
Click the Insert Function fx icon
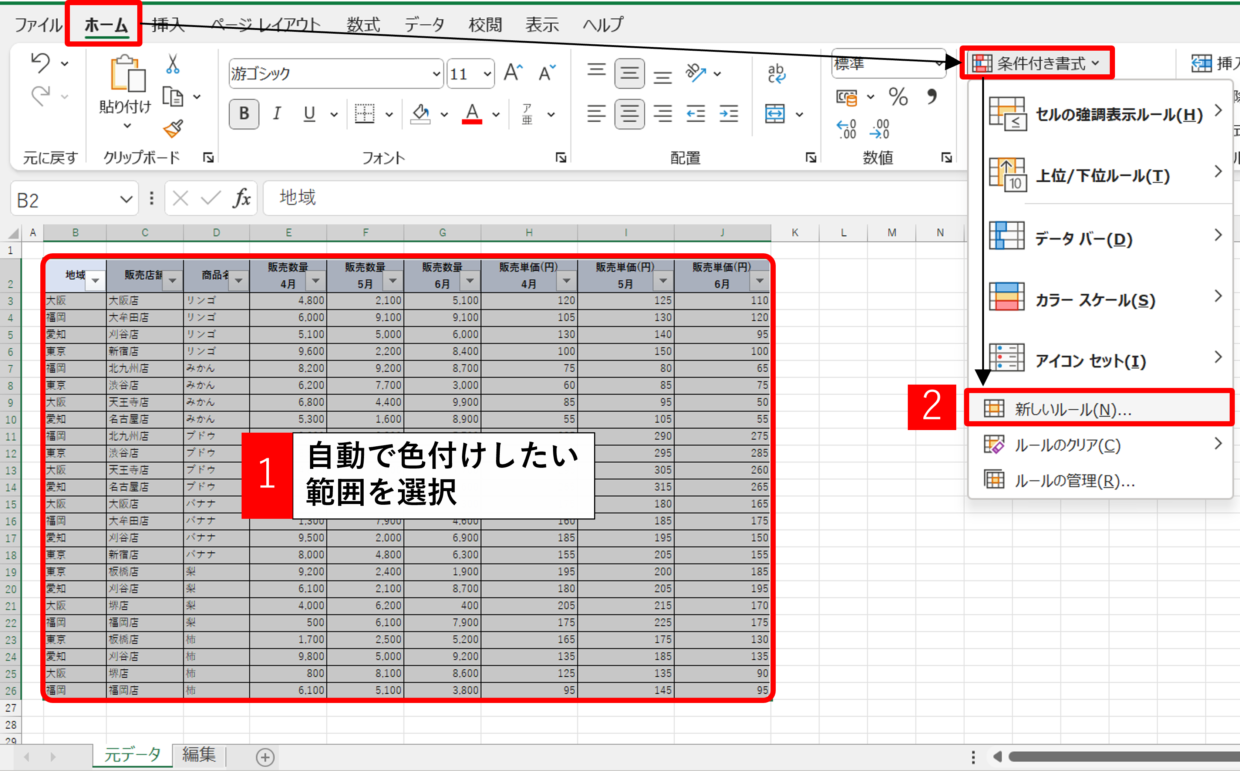241,198
